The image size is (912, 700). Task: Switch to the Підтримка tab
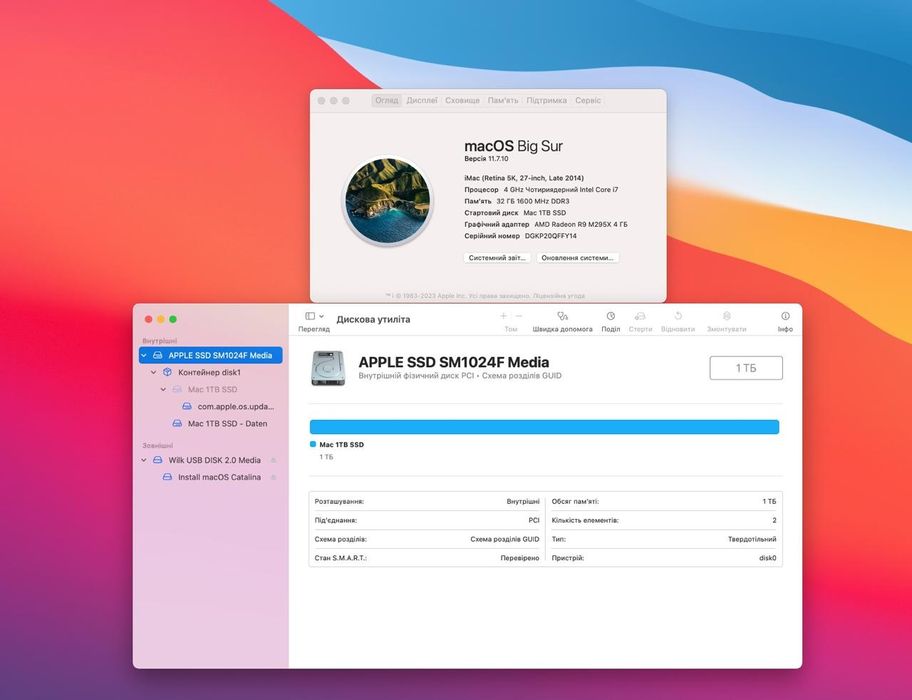coord(546,101)
